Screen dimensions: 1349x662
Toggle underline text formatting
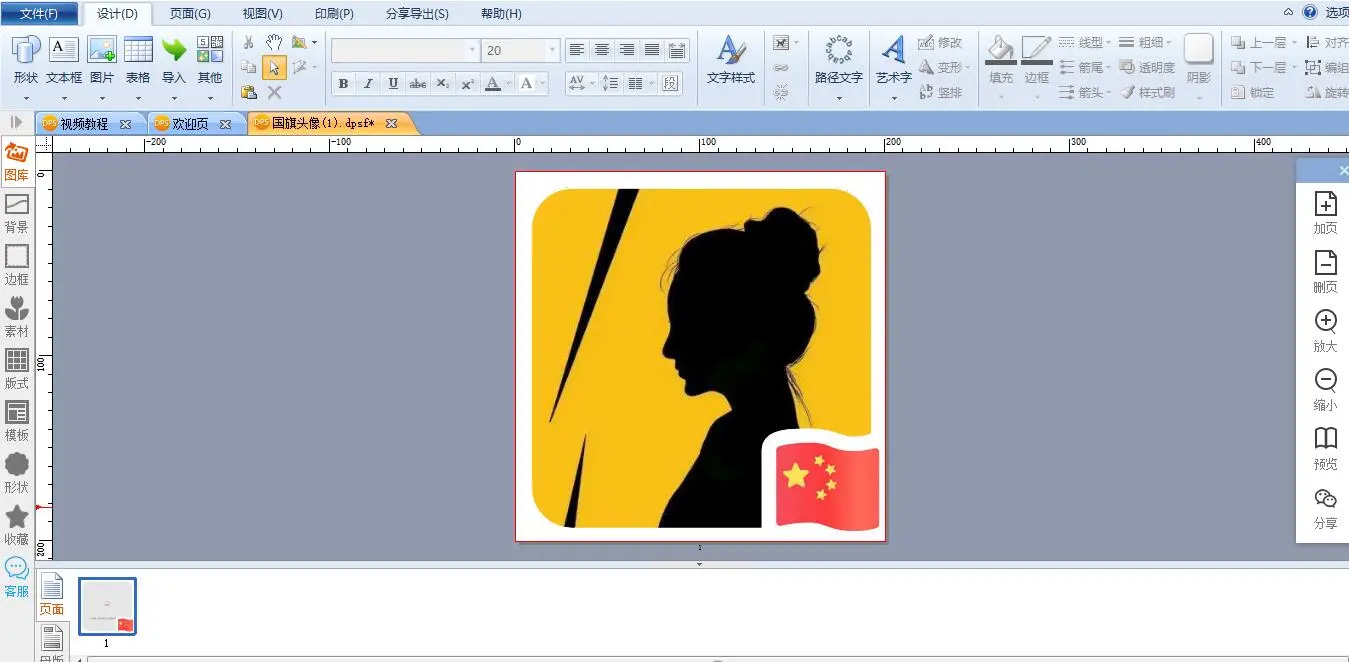coord(393,84)
